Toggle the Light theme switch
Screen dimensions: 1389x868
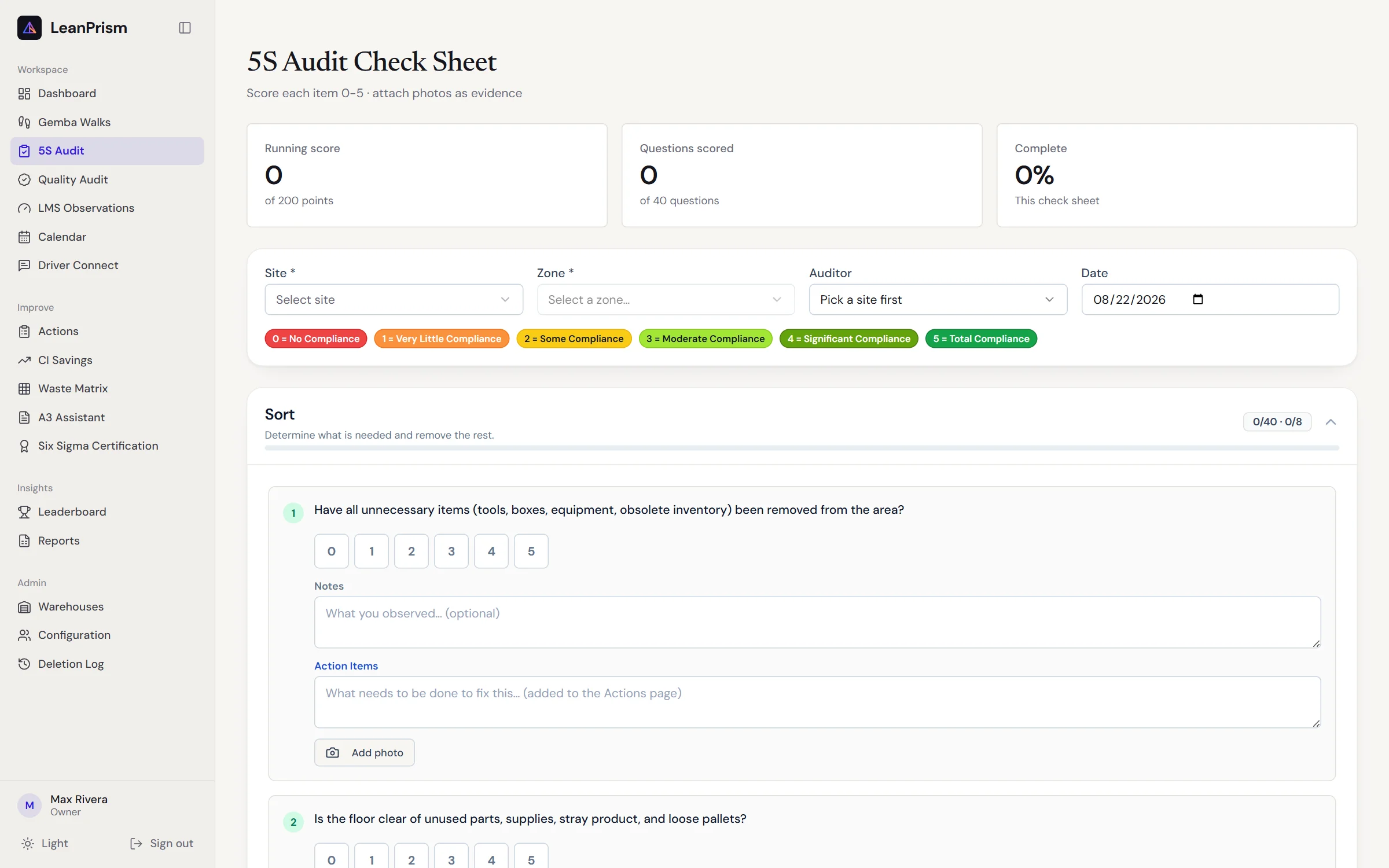(x=45, y=843)
